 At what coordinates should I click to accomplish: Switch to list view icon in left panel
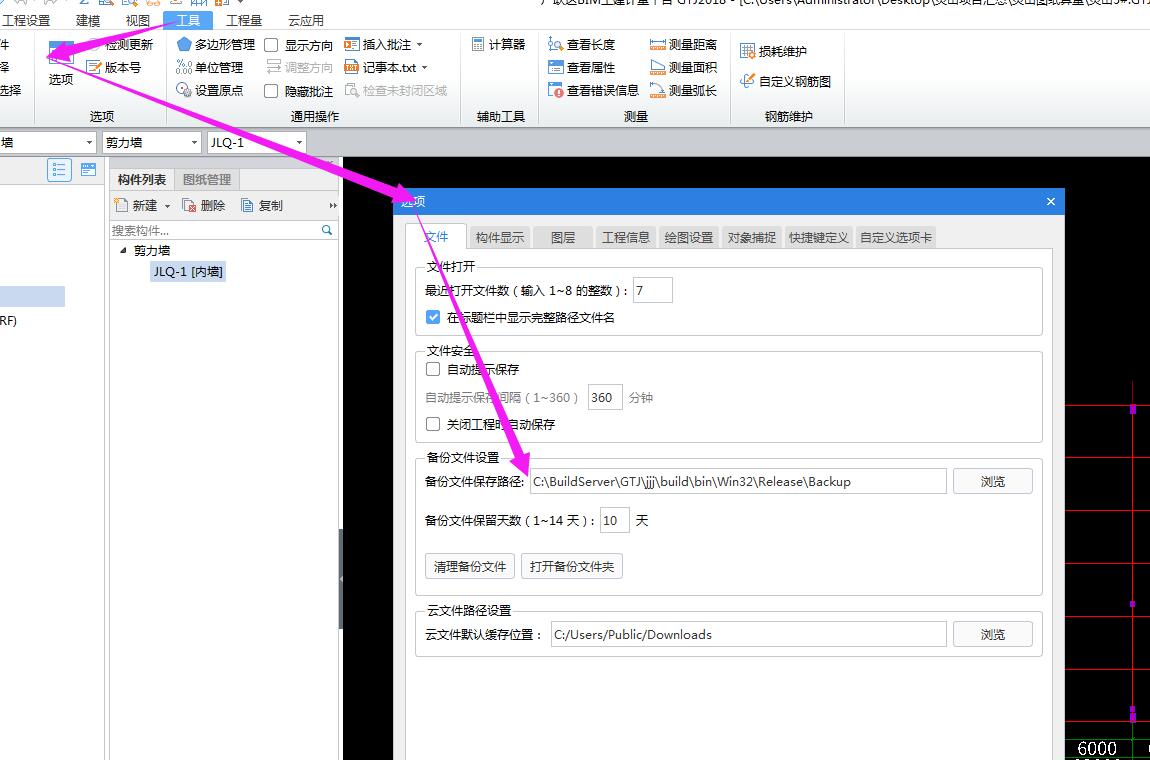pyautogui.click(x=59, y=169)
